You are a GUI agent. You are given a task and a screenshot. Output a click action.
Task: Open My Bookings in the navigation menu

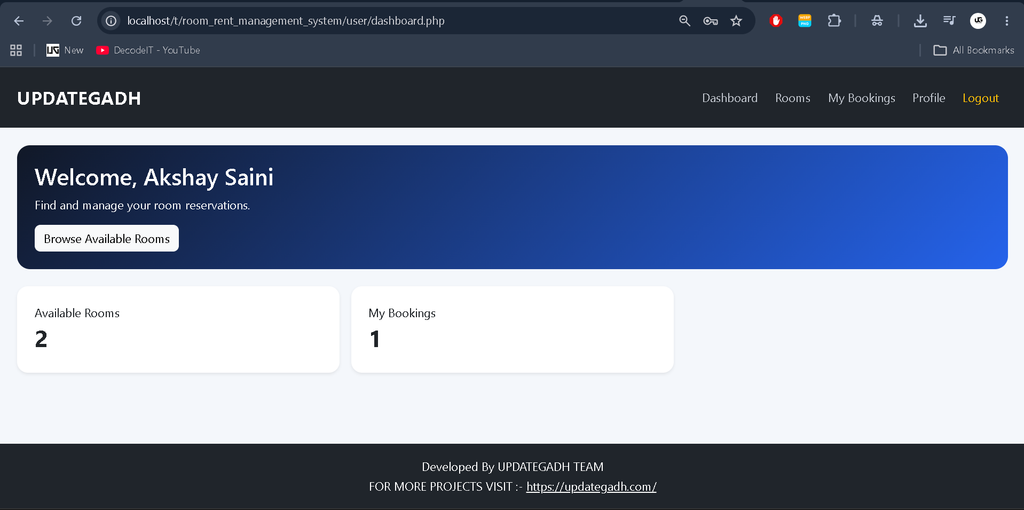coord(861,98)
